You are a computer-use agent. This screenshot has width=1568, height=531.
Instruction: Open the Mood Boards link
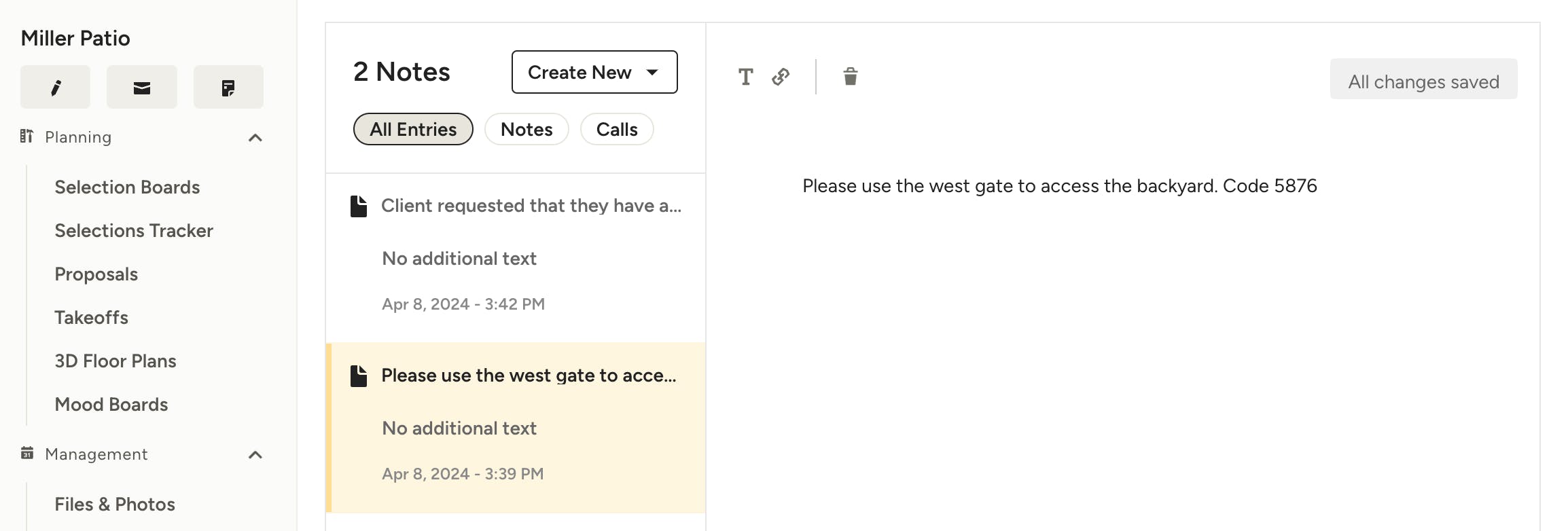pyautogui.click(x=111, y=405)
